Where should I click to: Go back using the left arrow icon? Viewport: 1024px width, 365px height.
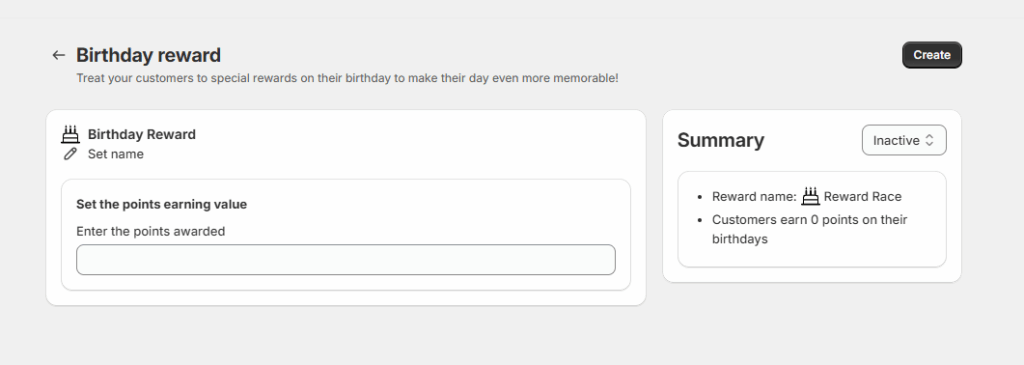pyautogui.click(x=59, y=56)
